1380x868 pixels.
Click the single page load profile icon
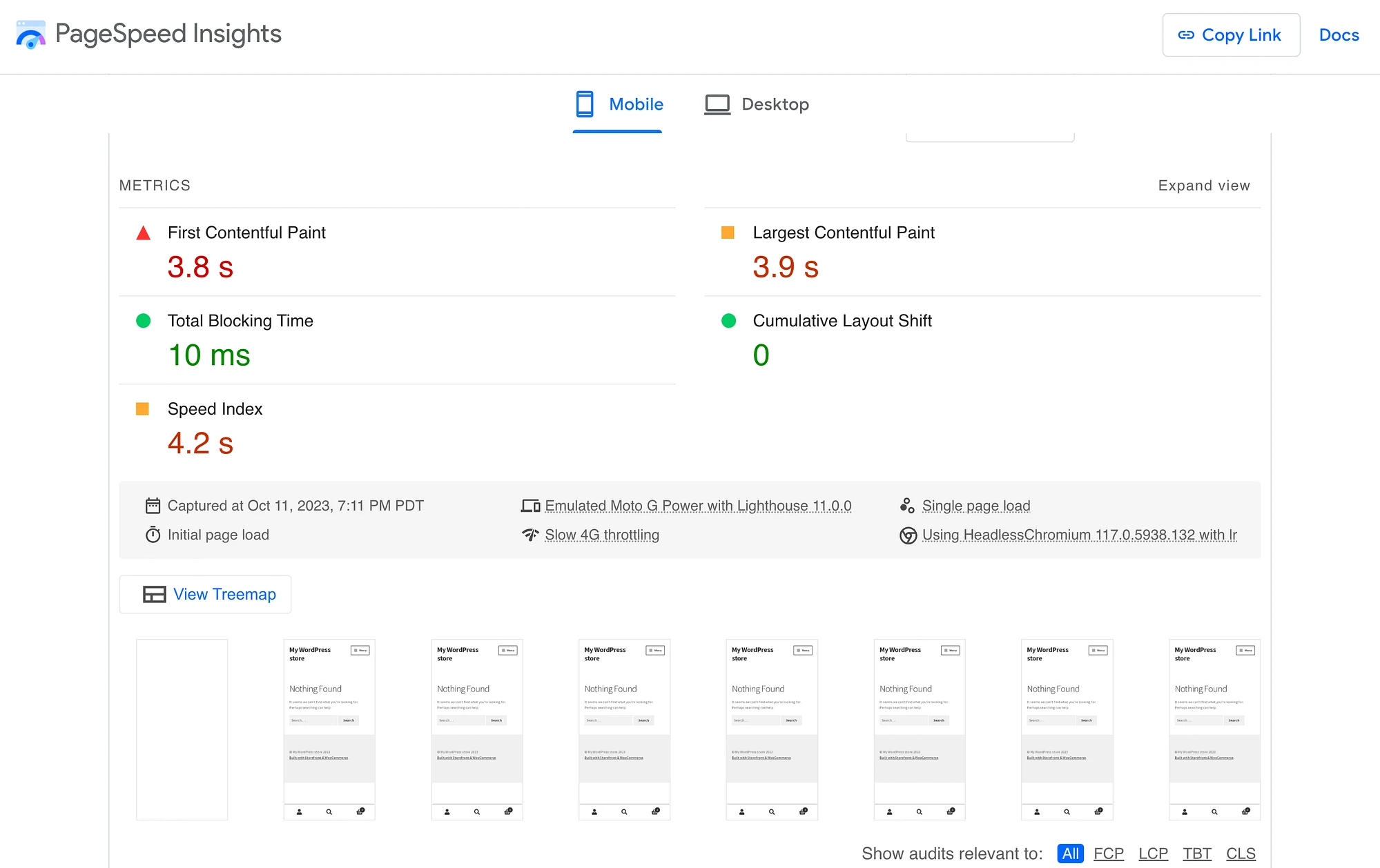[906, 505]
